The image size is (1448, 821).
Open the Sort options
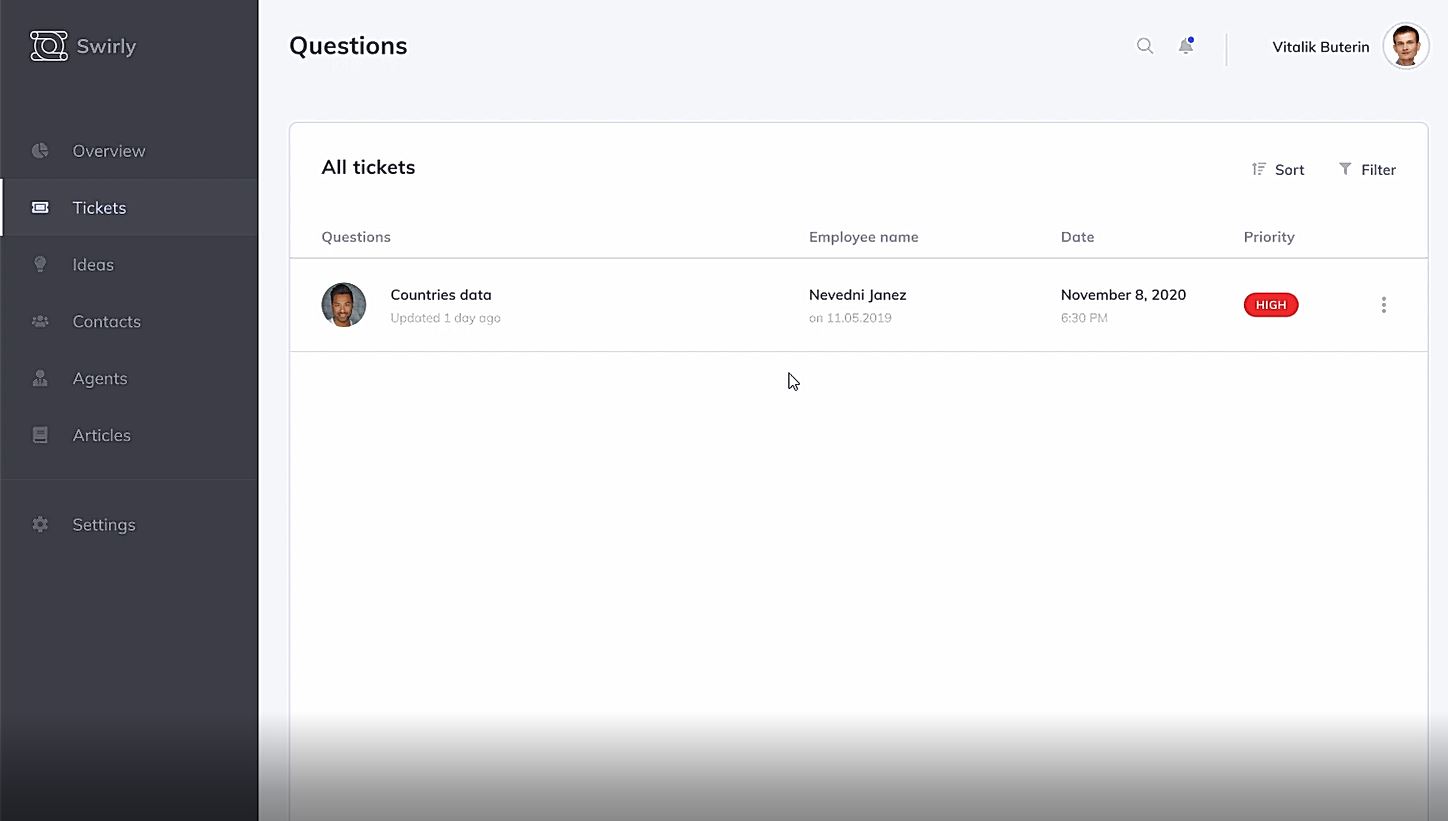click(1278, 170)
